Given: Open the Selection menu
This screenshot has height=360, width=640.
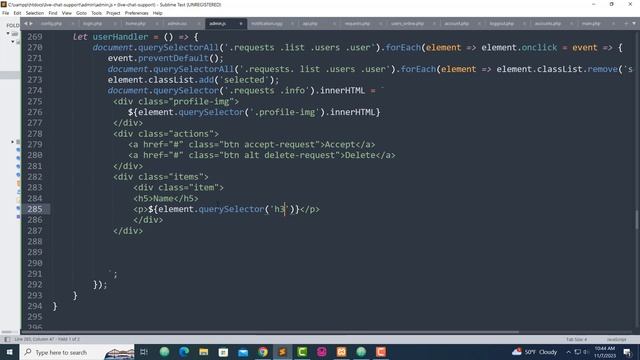Looking at the screenshot, I should tap(35, 13).
